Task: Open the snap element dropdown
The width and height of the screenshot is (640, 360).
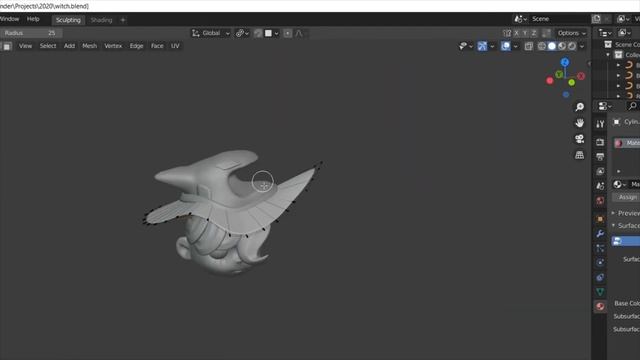Action: click(x=272, y=33)
